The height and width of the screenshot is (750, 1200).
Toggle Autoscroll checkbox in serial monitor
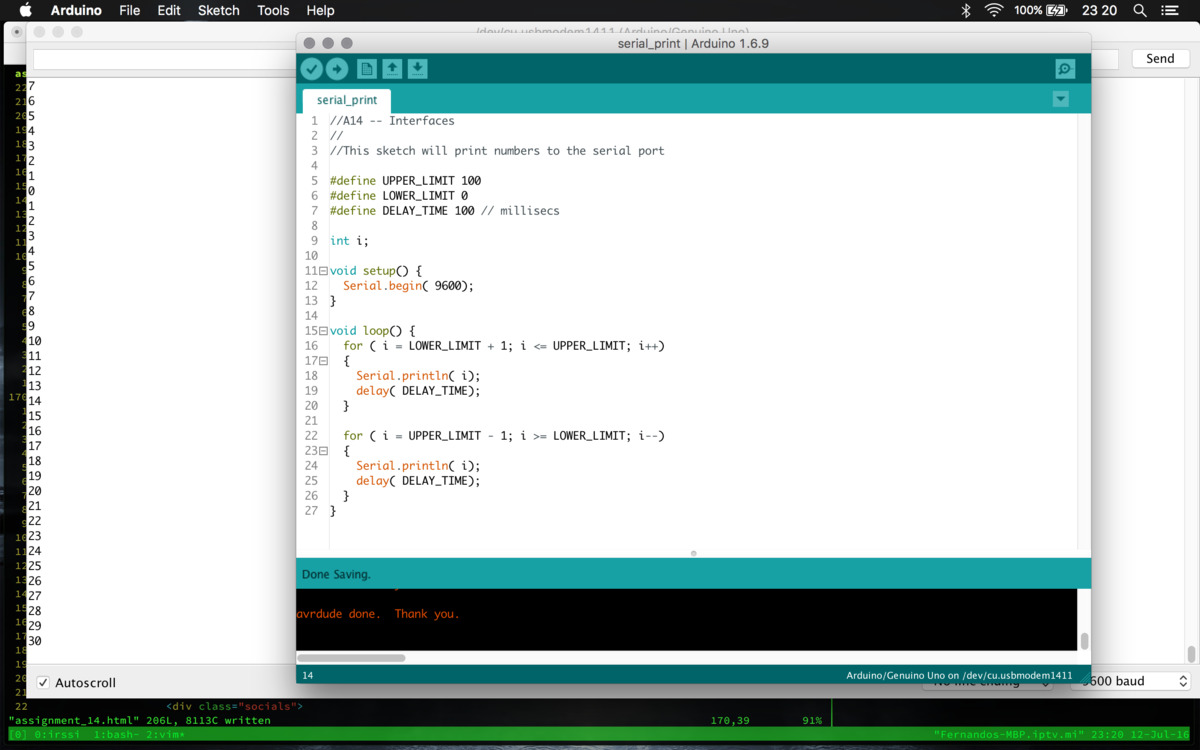point(43,683)
